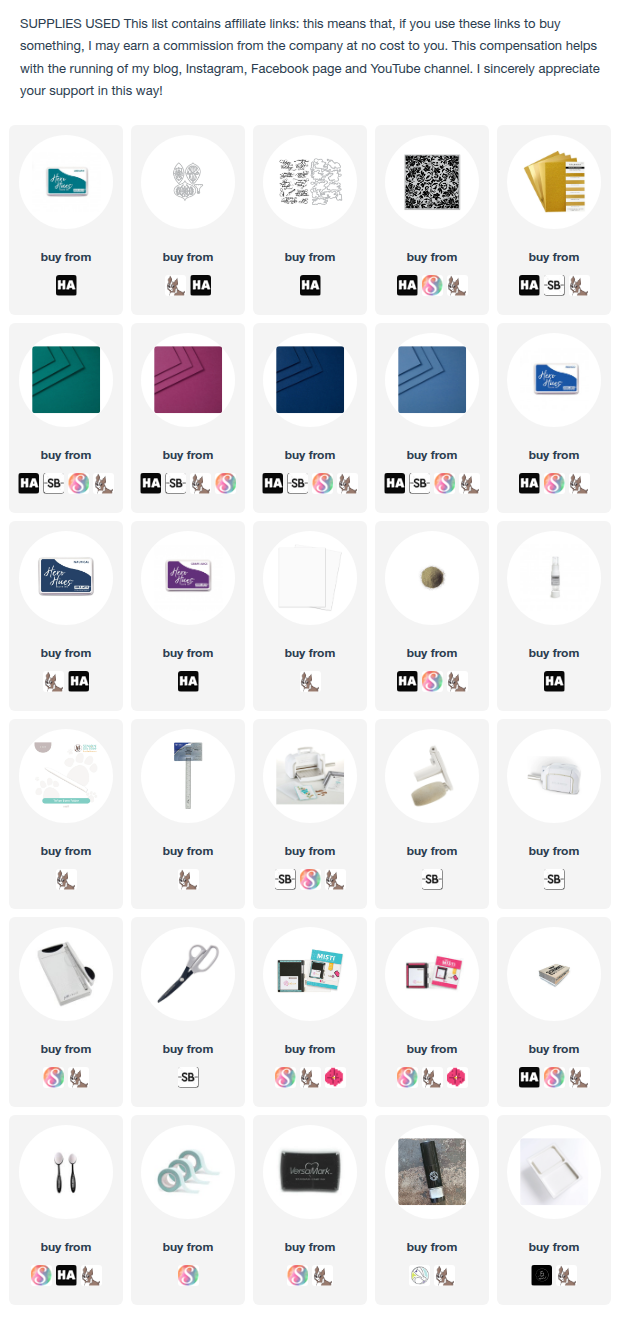
Task: Click the SB icon under the gold foil cardstock
Action: pyautogui.click(x=554, y=285)
